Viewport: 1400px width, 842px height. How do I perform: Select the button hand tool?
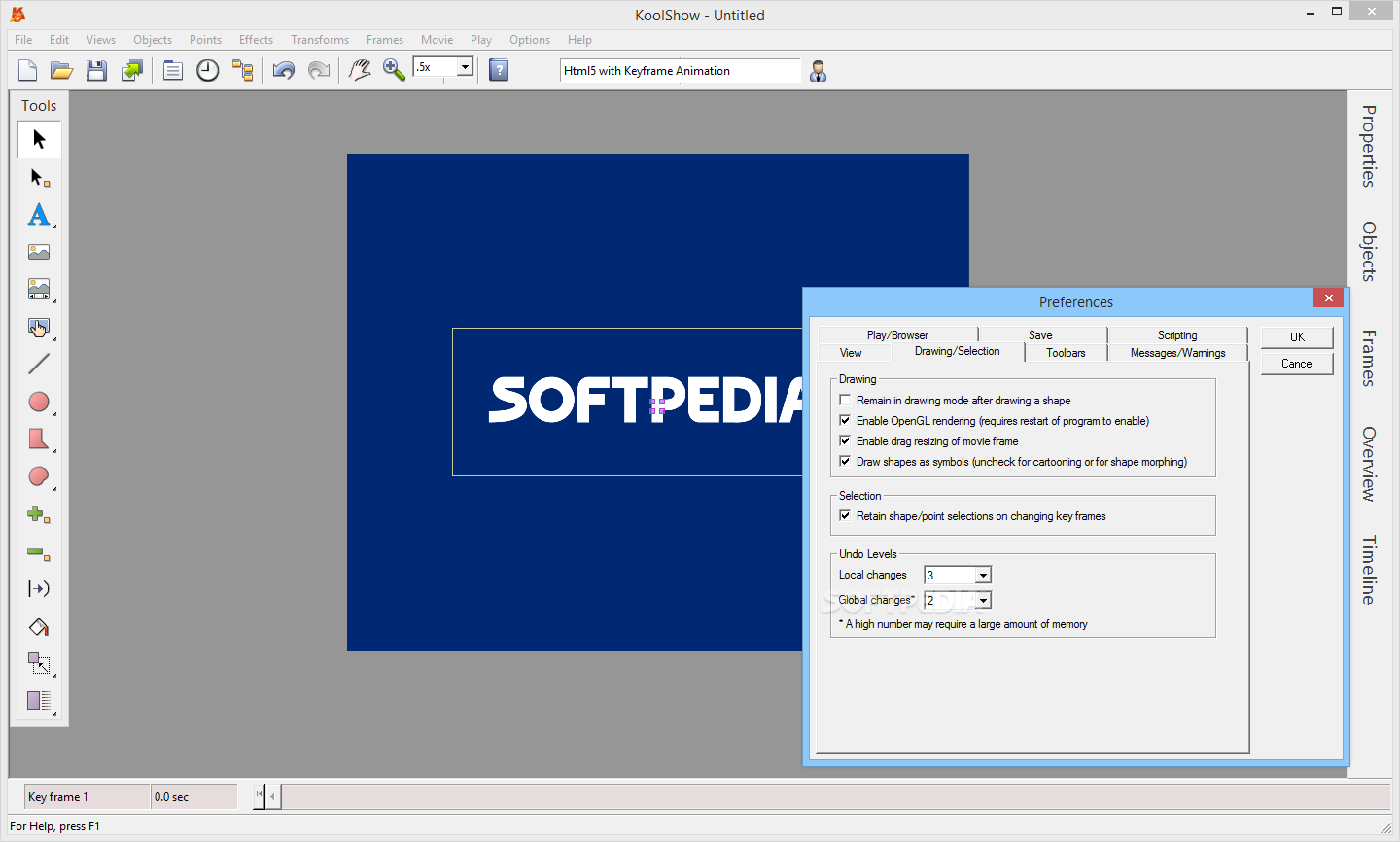[39, 327]
